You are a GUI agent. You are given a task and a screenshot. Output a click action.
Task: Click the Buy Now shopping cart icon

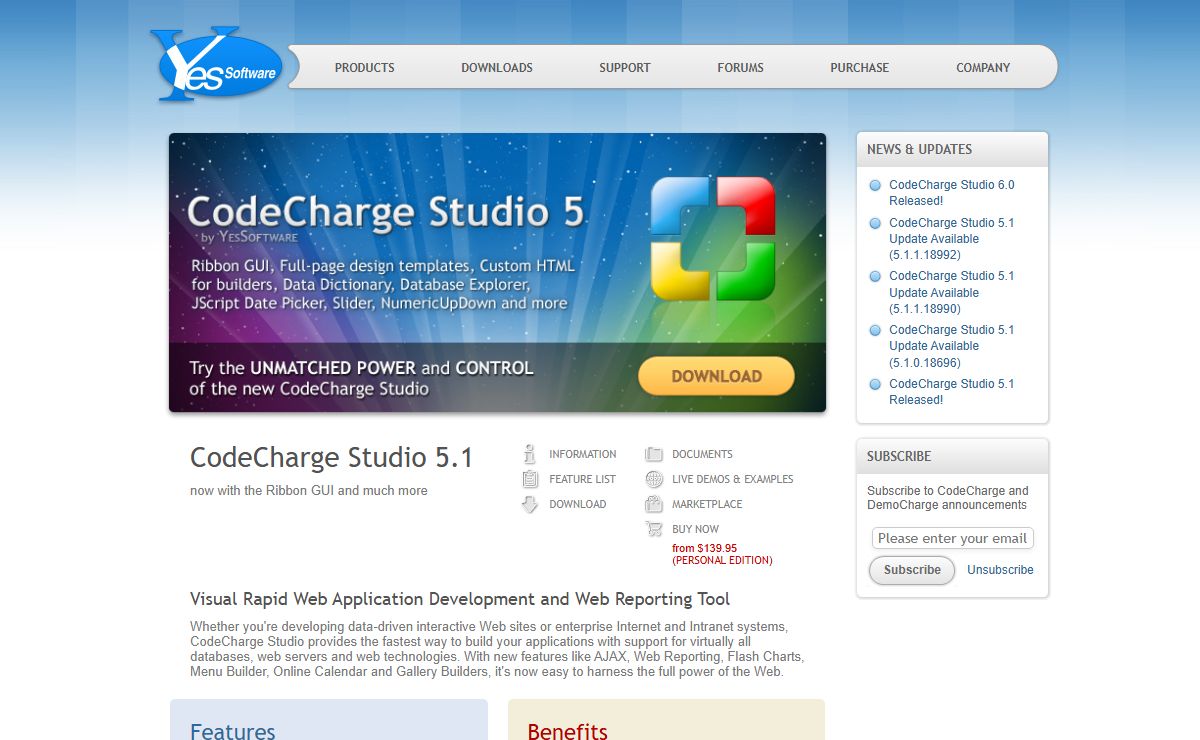click(x=654, y=529)
